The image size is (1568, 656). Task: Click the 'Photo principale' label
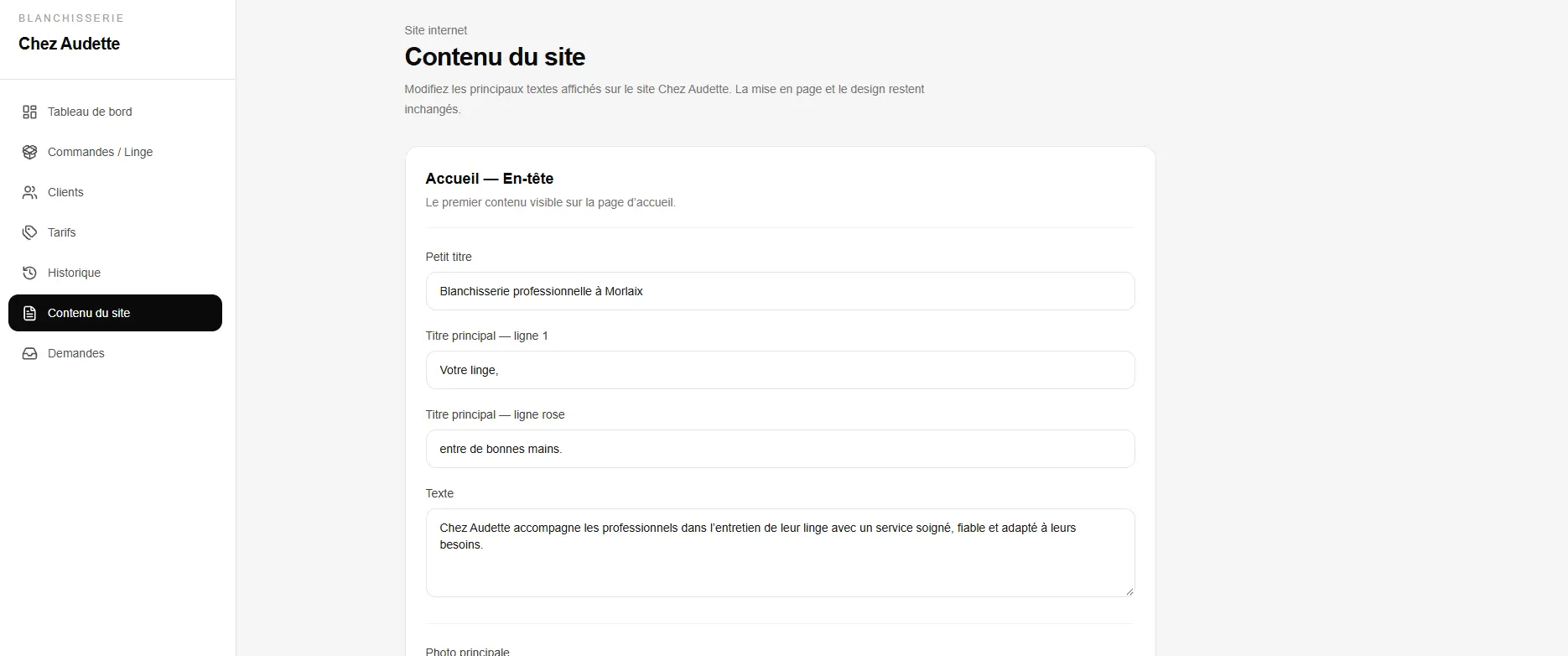tap(467, 651)
